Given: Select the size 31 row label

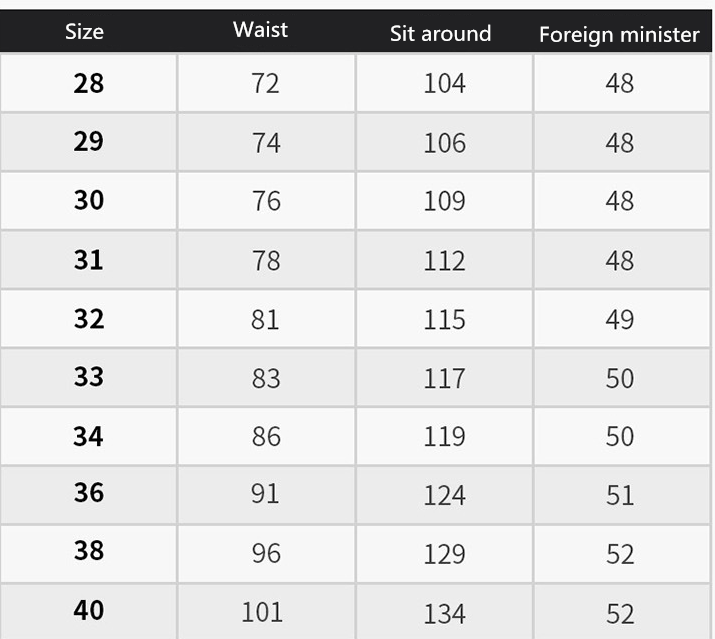Looking at the screenshot, I should pos(89,260).
